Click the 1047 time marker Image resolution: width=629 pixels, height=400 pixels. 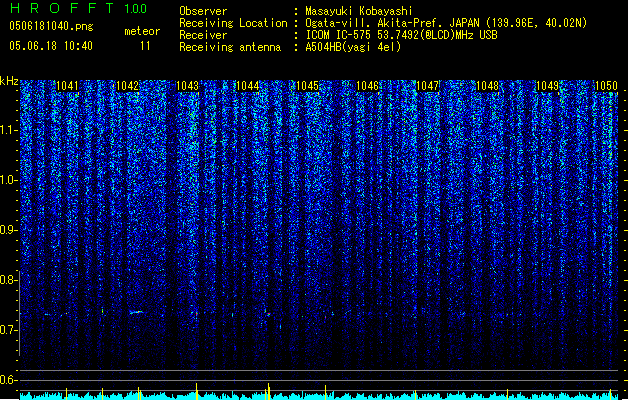click(x=428, y=86)
